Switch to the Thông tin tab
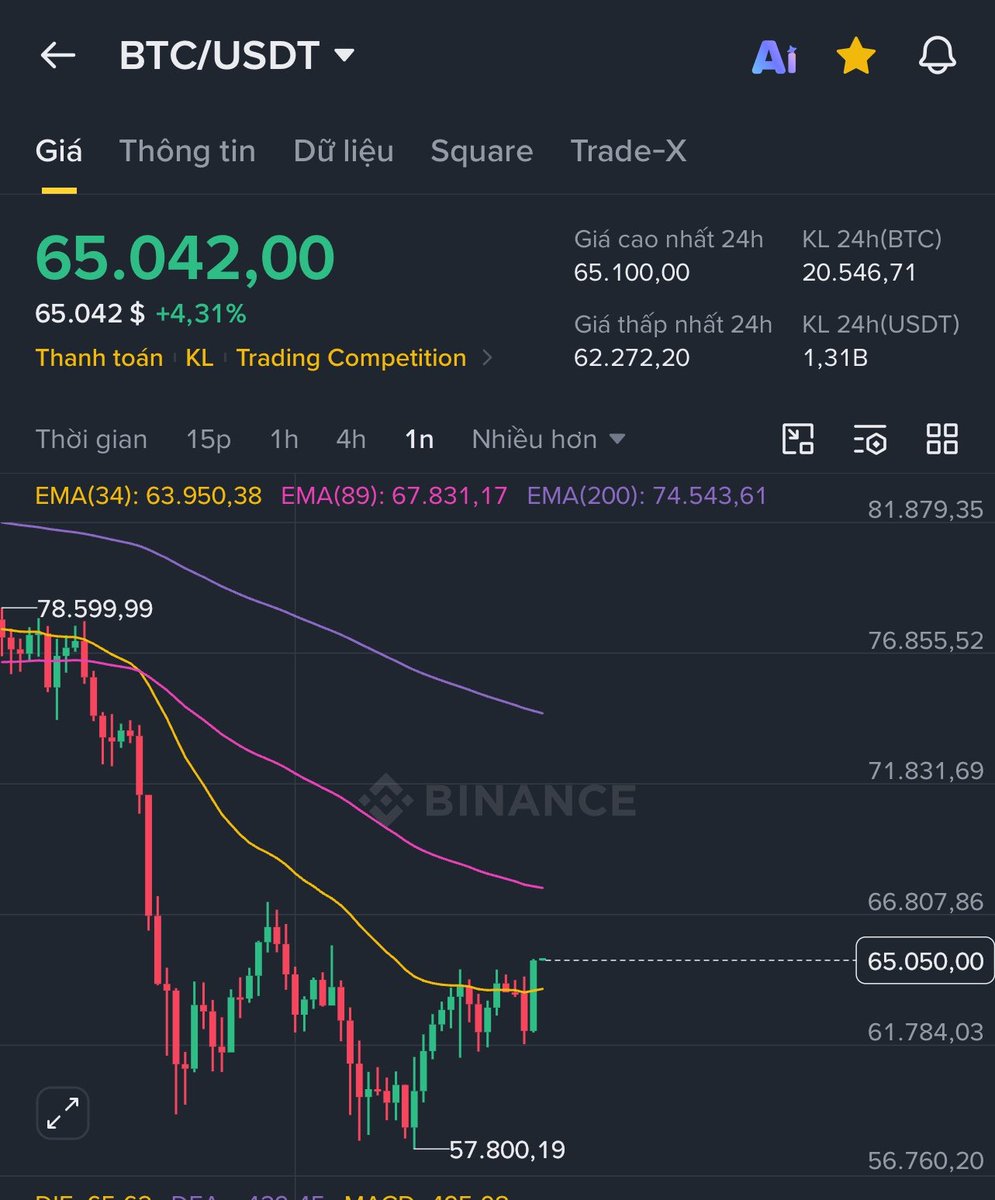Image resolution: width=995 pixels, height=1200 pixels. click(187, 151)
